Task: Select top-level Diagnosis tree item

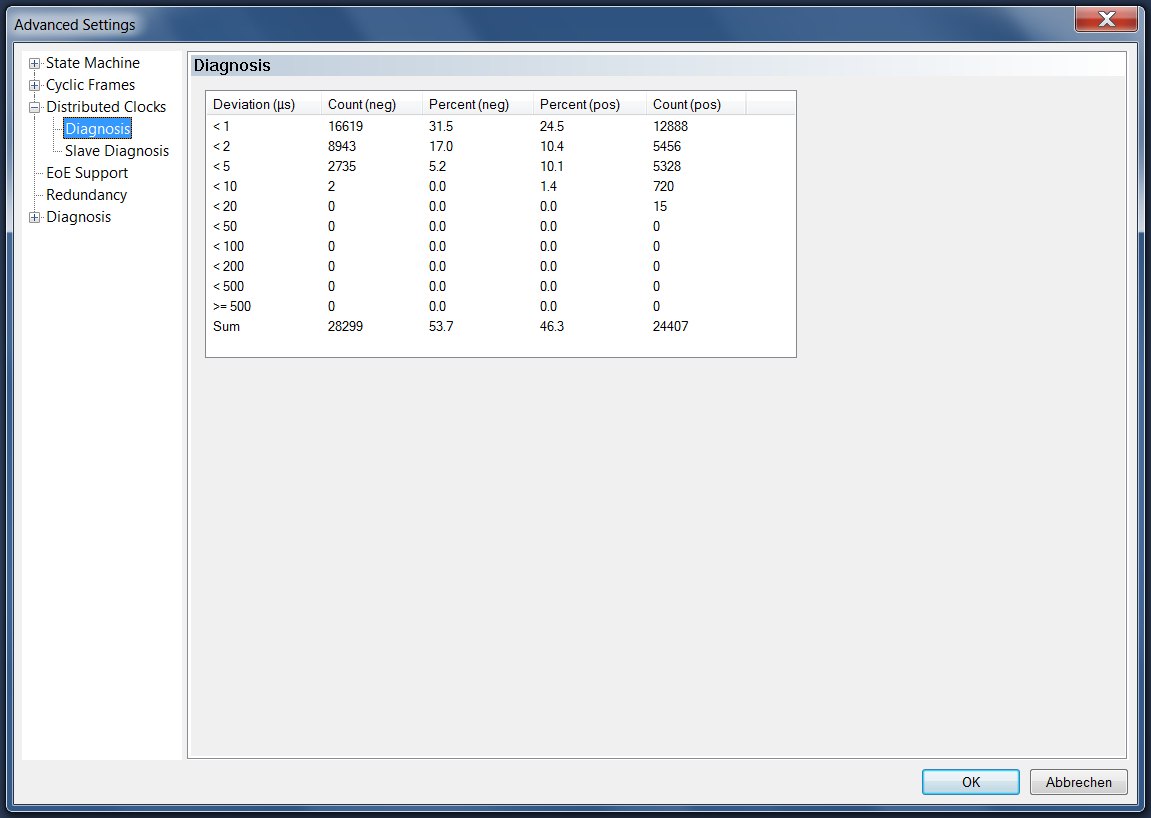Action: [x=79, y=217]
